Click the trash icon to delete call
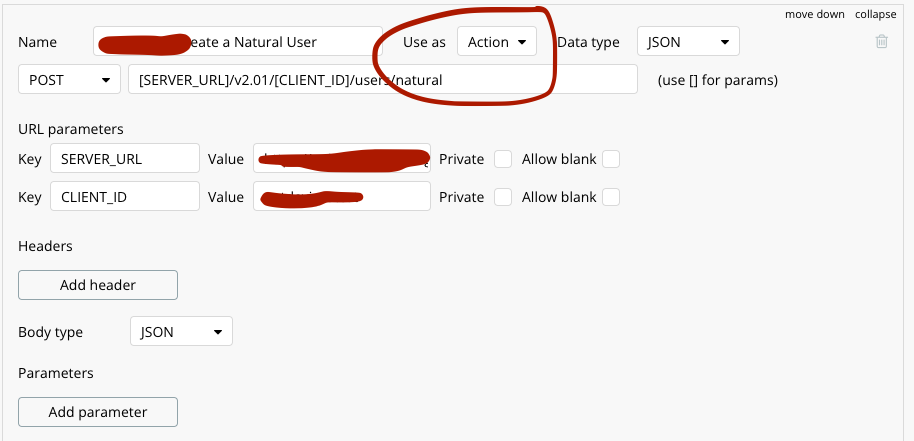Image resolution: width=914 pixels, height=441 pixels. (x=881, y=41)
